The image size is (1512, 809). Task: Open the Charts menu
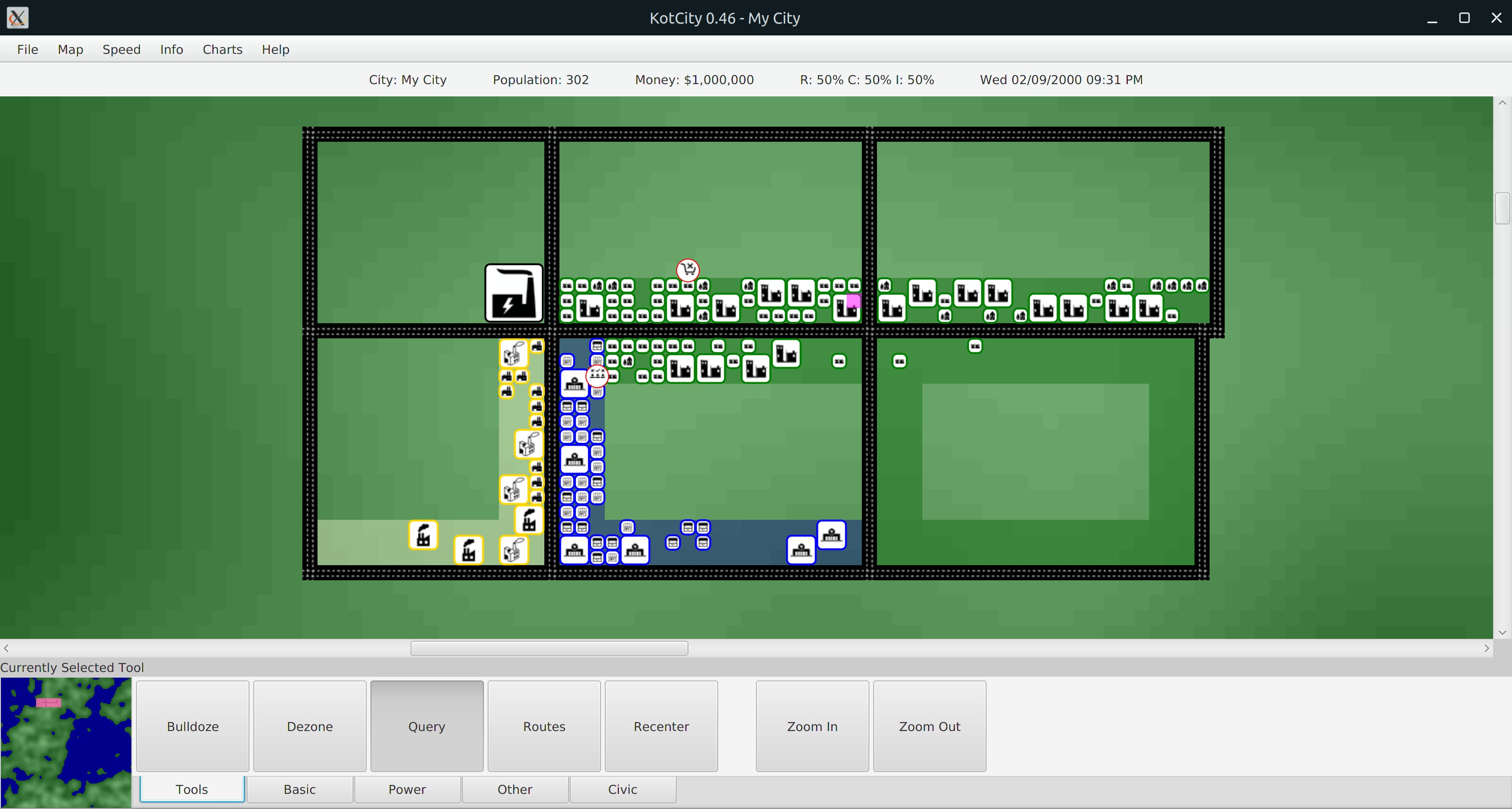click(x=222, y=49)
